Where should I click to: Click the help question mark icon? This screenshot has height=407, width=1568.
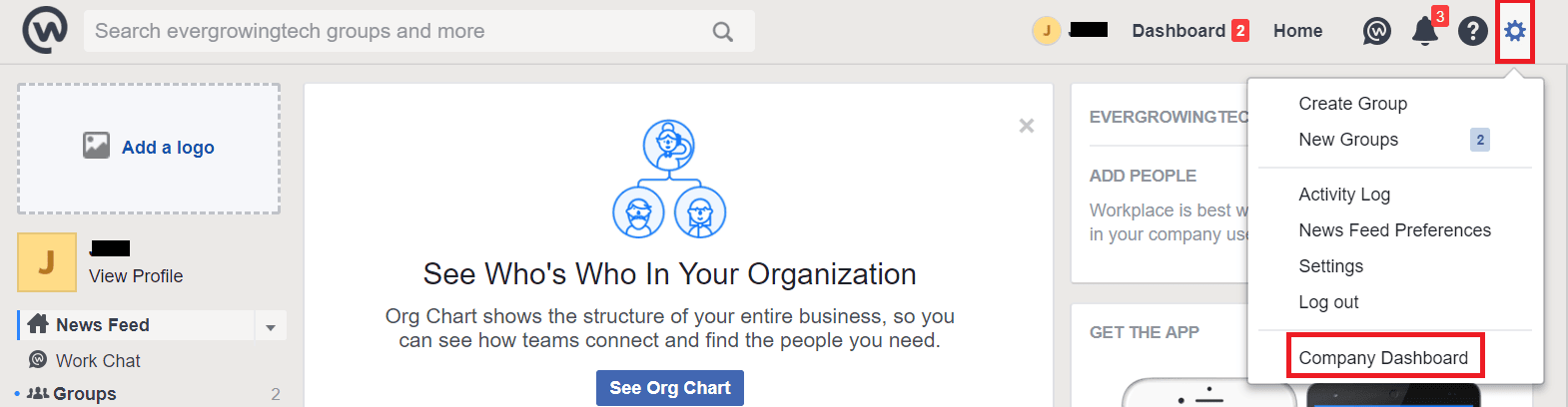click(1472, 32)
